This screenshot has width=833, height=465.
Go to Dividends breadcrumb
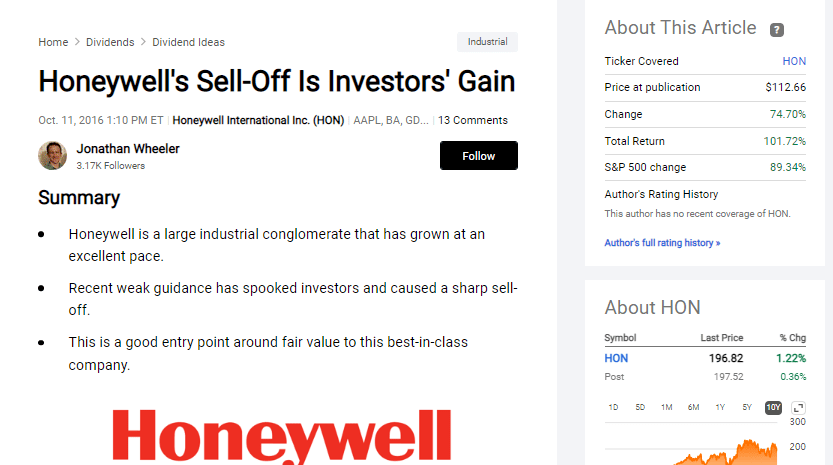[x=110, y=42]
